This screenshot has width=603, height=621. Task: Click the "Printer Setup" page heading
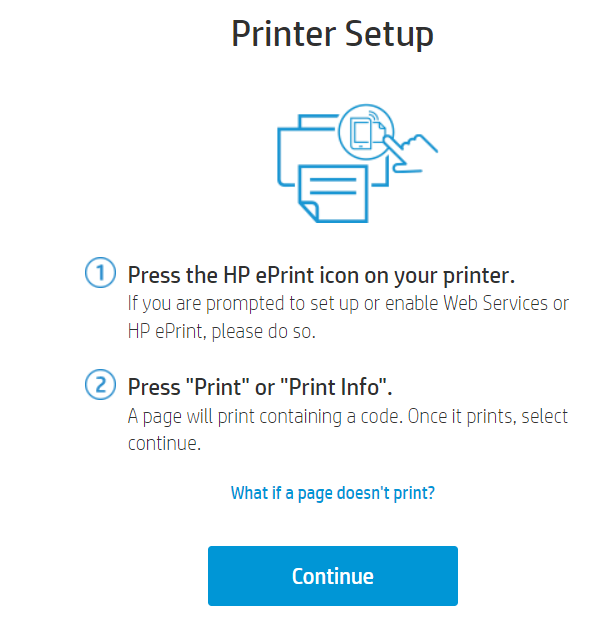tap(332, 34)
